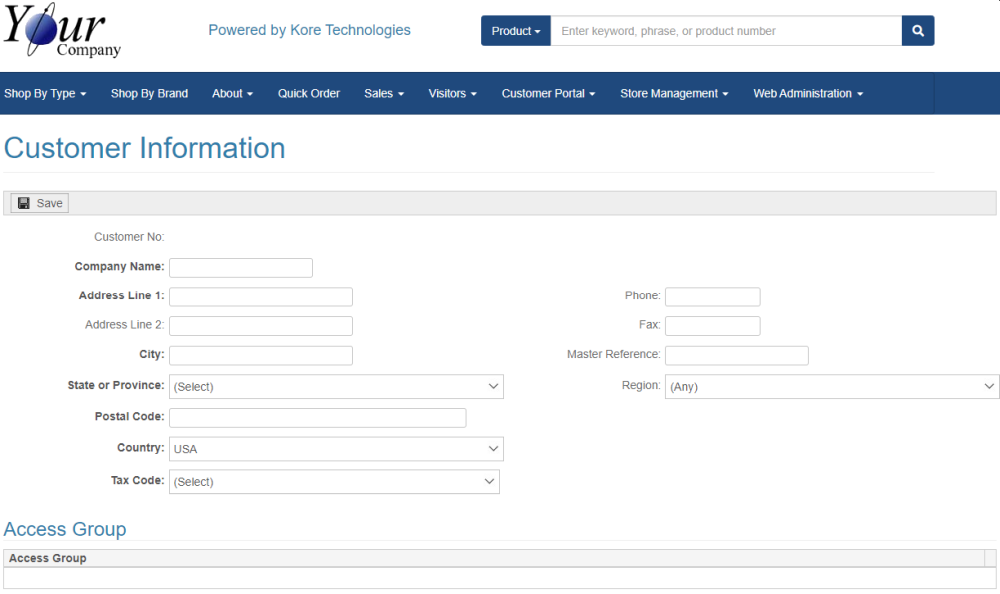1000x594 pixels.
Task: Click the Your Company logo
Action: tap(62, 31)
